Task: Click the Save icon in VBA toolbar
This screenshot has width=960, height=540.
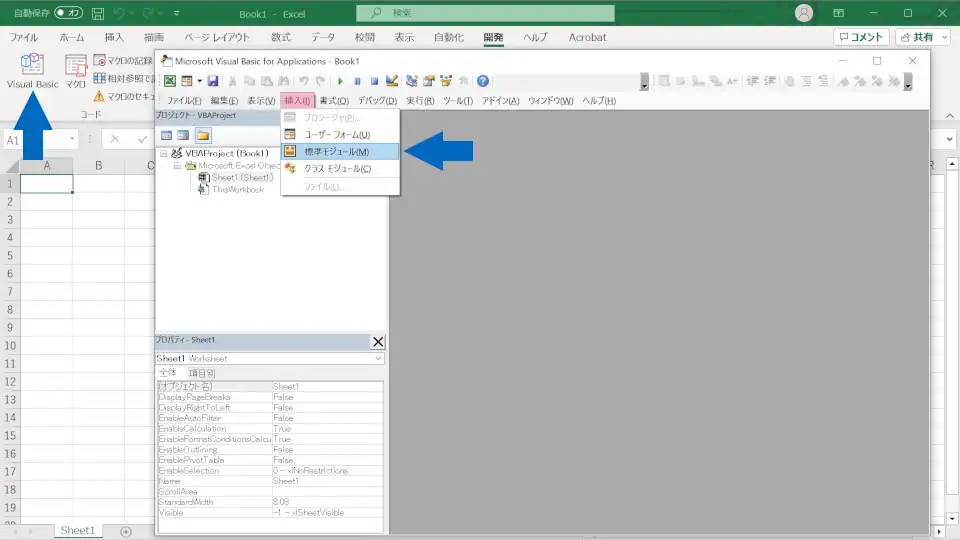Action: point(213,81)
